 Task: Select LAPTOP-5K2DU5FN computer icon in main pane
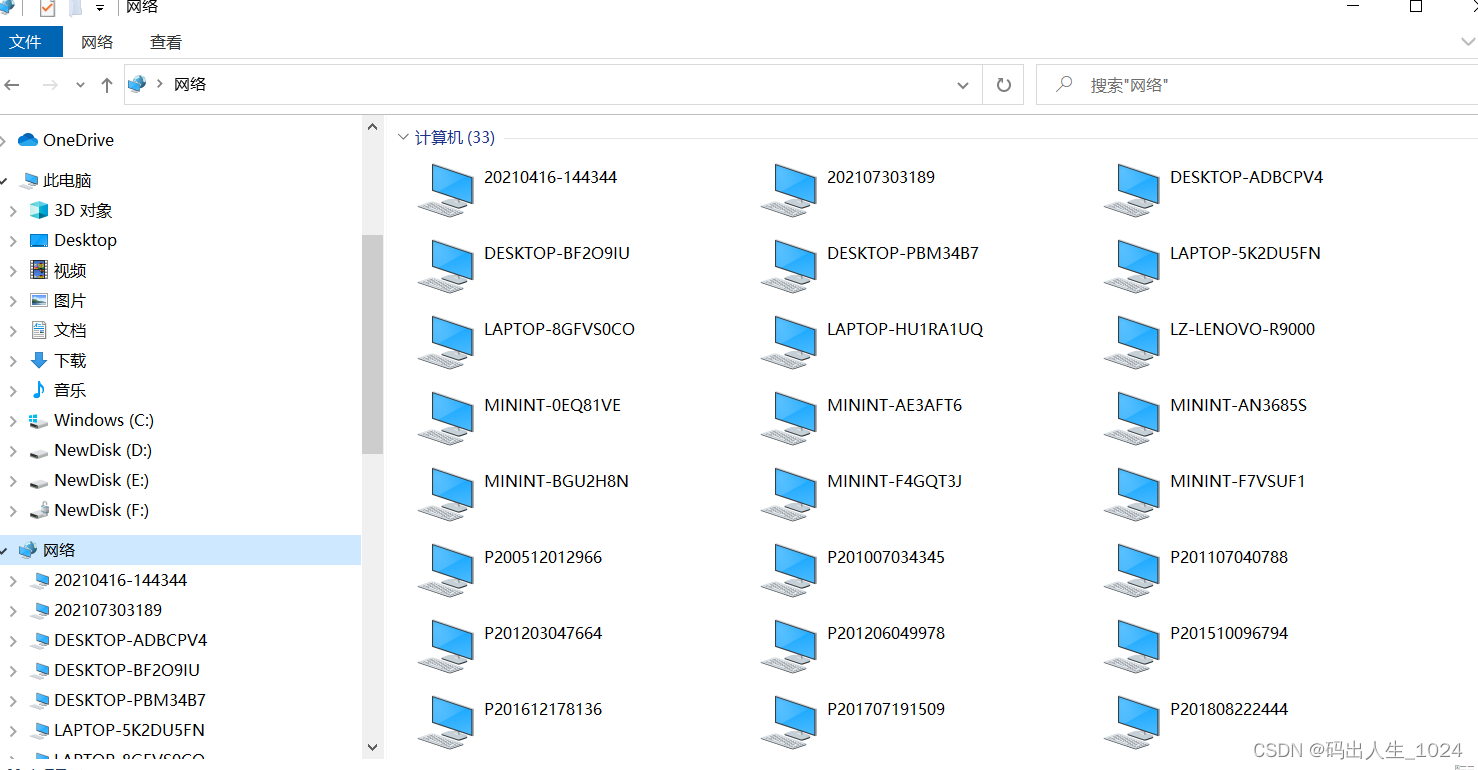click(x=1132, y=265)
